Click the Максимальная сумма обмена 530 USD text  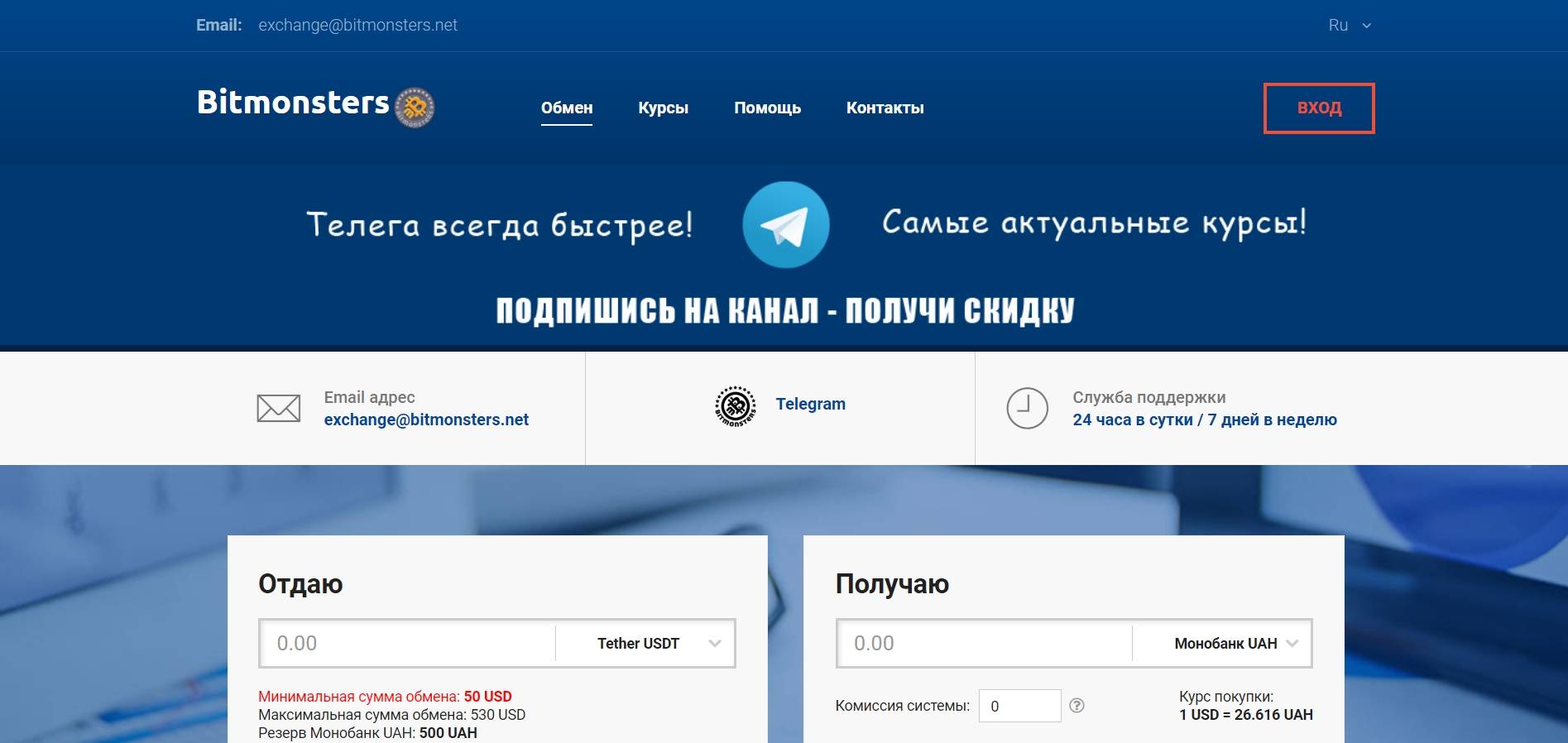click(391, 715)
